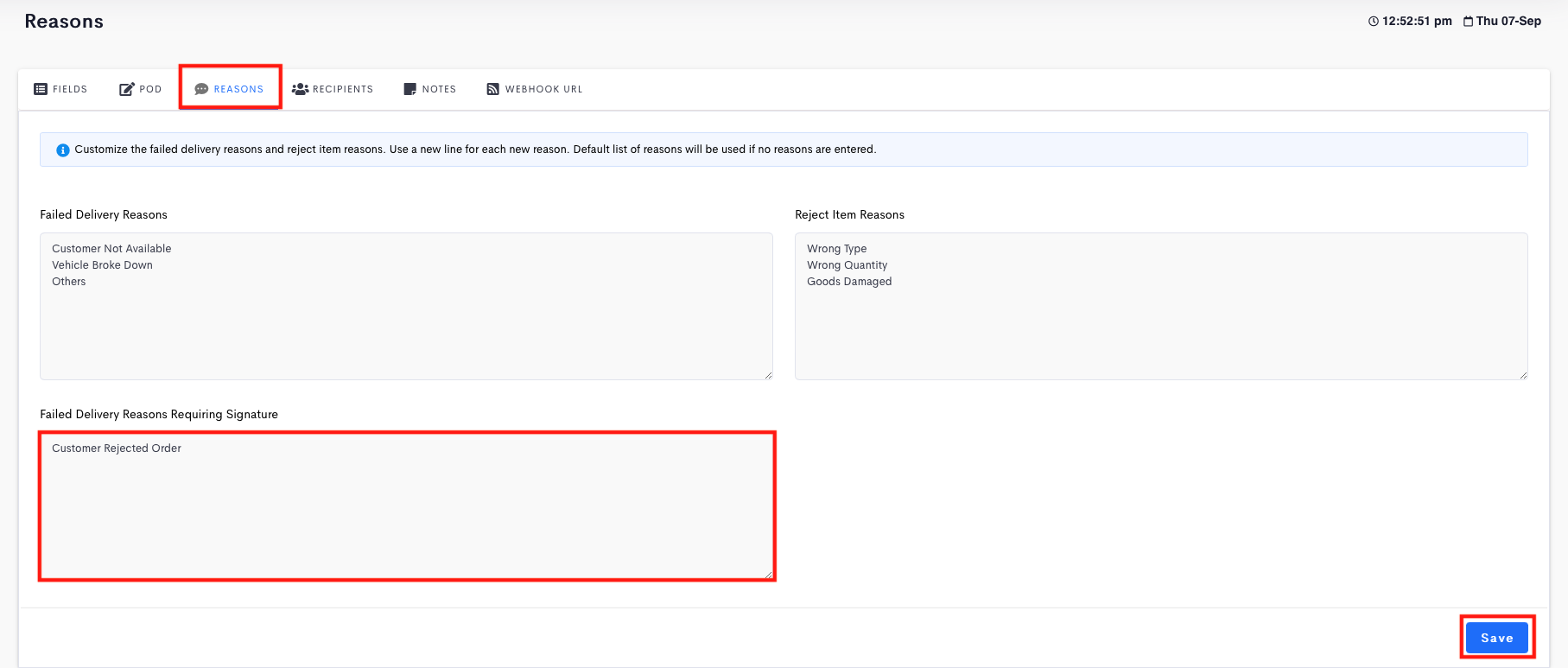This screenshot has height=668, width=1568.
Task: Click the 'Vehicle Broke Down' line
Action: [102, 265]
